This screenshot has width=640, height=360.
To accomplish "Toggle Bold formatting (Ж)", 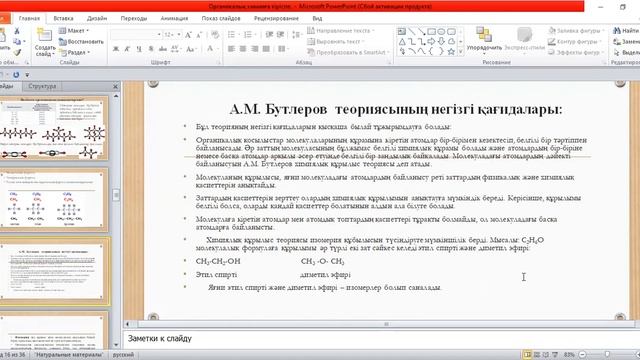I will (x=116, y=49).
